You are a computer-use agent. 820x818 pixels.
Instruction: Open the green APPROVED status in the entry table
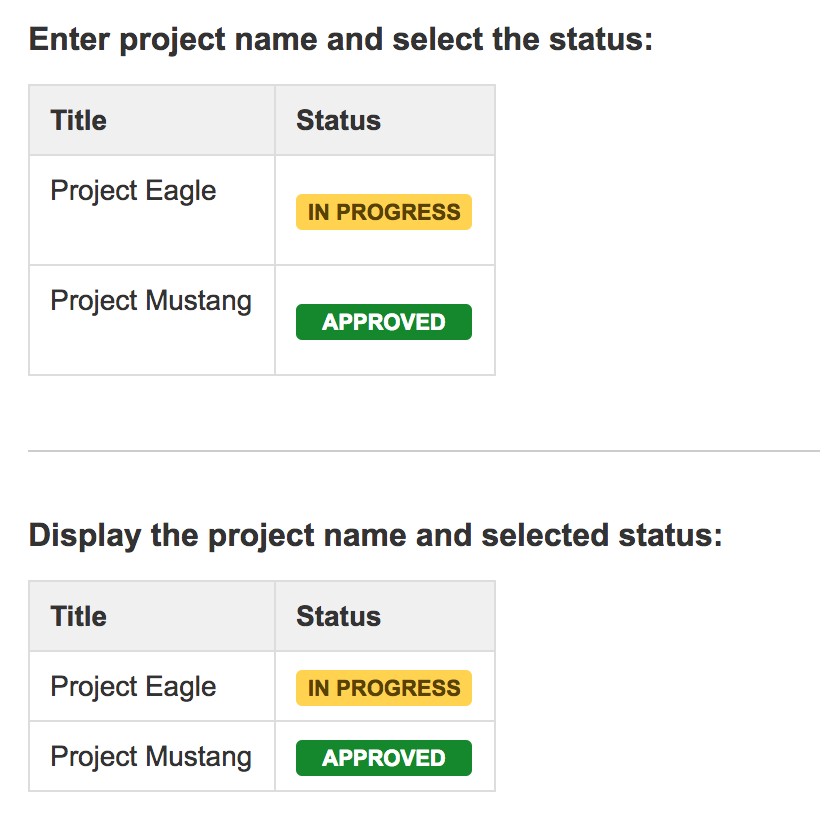pos(384,322)
